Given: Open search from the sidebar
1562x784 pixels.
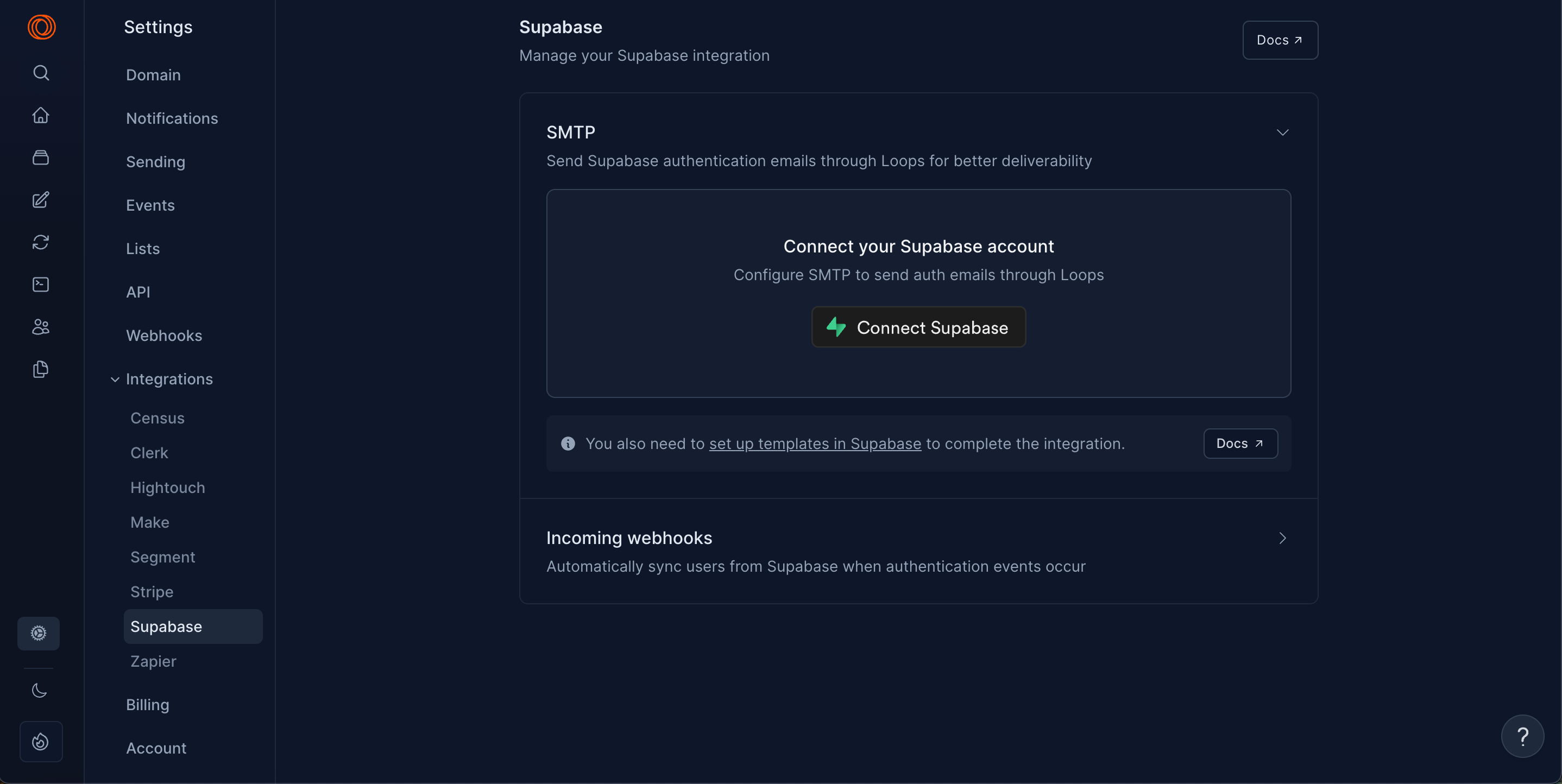Looking at the screenshot, I should pos(41,72).
